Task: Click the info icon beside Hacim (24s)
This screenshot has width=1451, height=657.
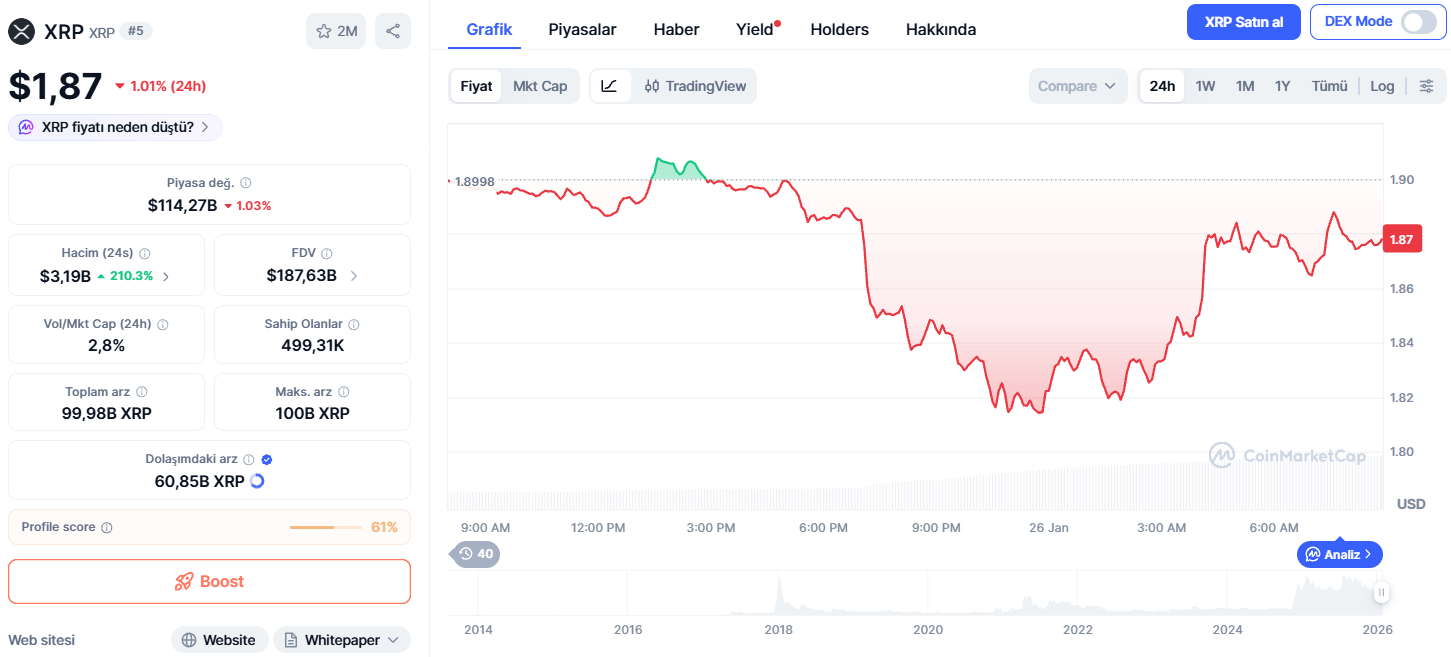Action: point(144,254)
